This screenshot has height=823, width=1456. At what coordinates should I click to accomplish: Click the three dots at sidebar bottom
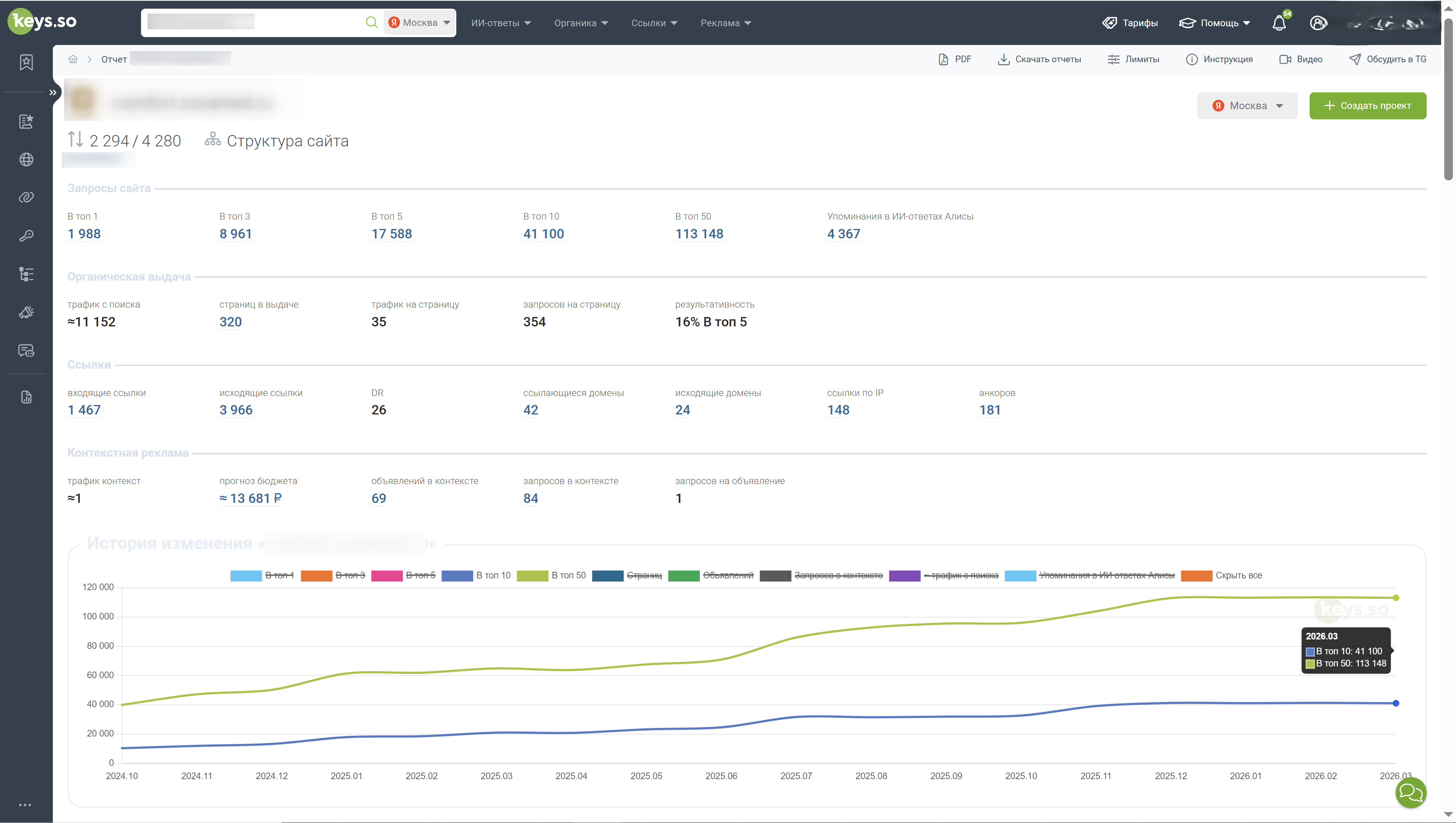(25, 805)
